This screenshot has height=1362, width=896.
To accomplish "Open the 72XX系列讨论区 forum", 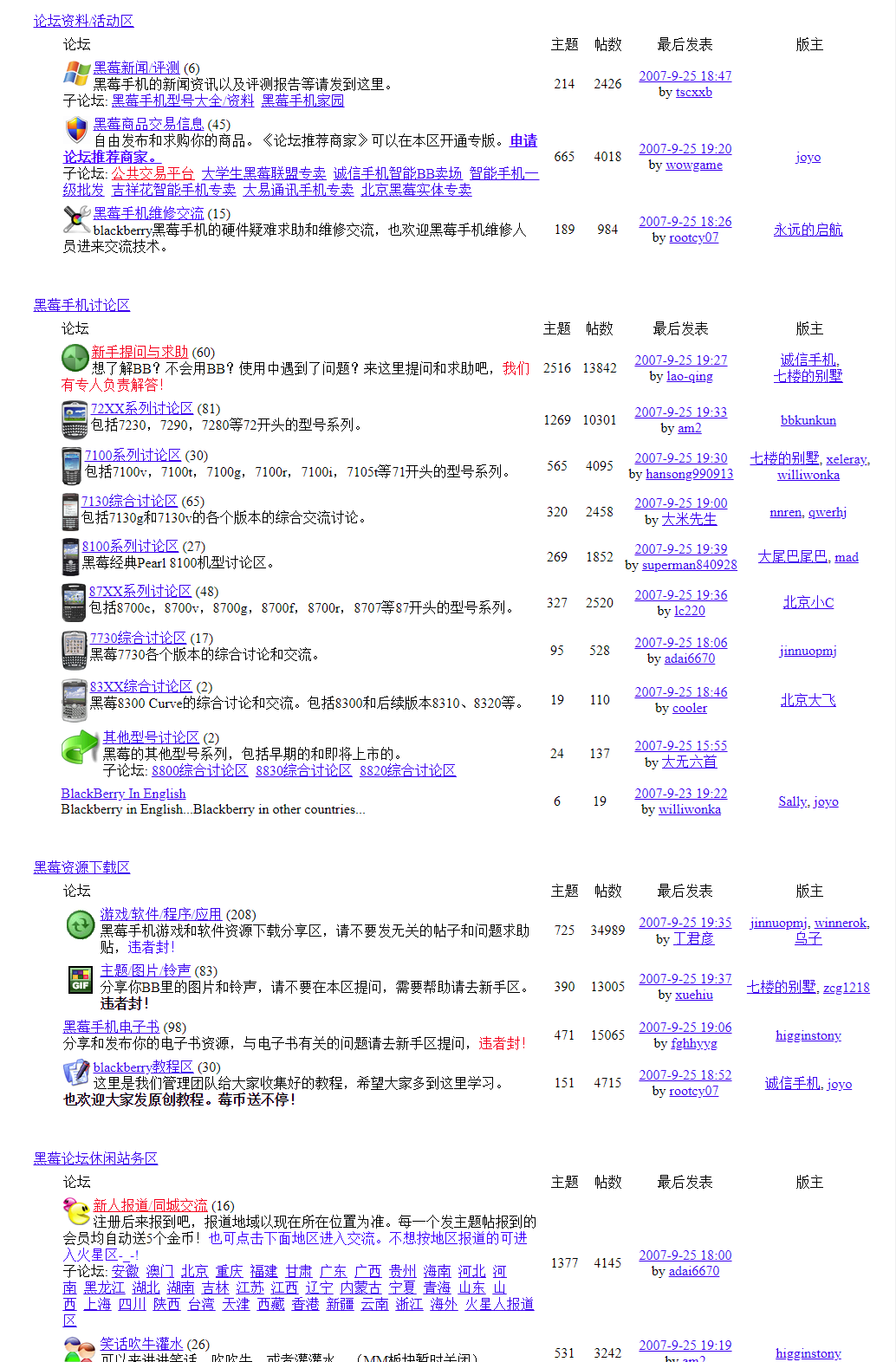I will [142, 408].
